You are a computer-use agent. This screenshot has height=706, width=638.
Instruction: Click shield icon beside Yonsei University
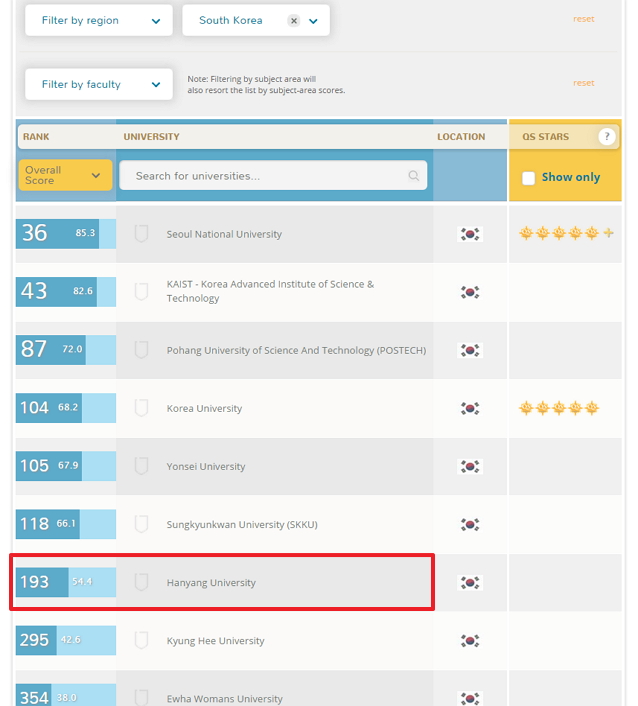[141, 466]
